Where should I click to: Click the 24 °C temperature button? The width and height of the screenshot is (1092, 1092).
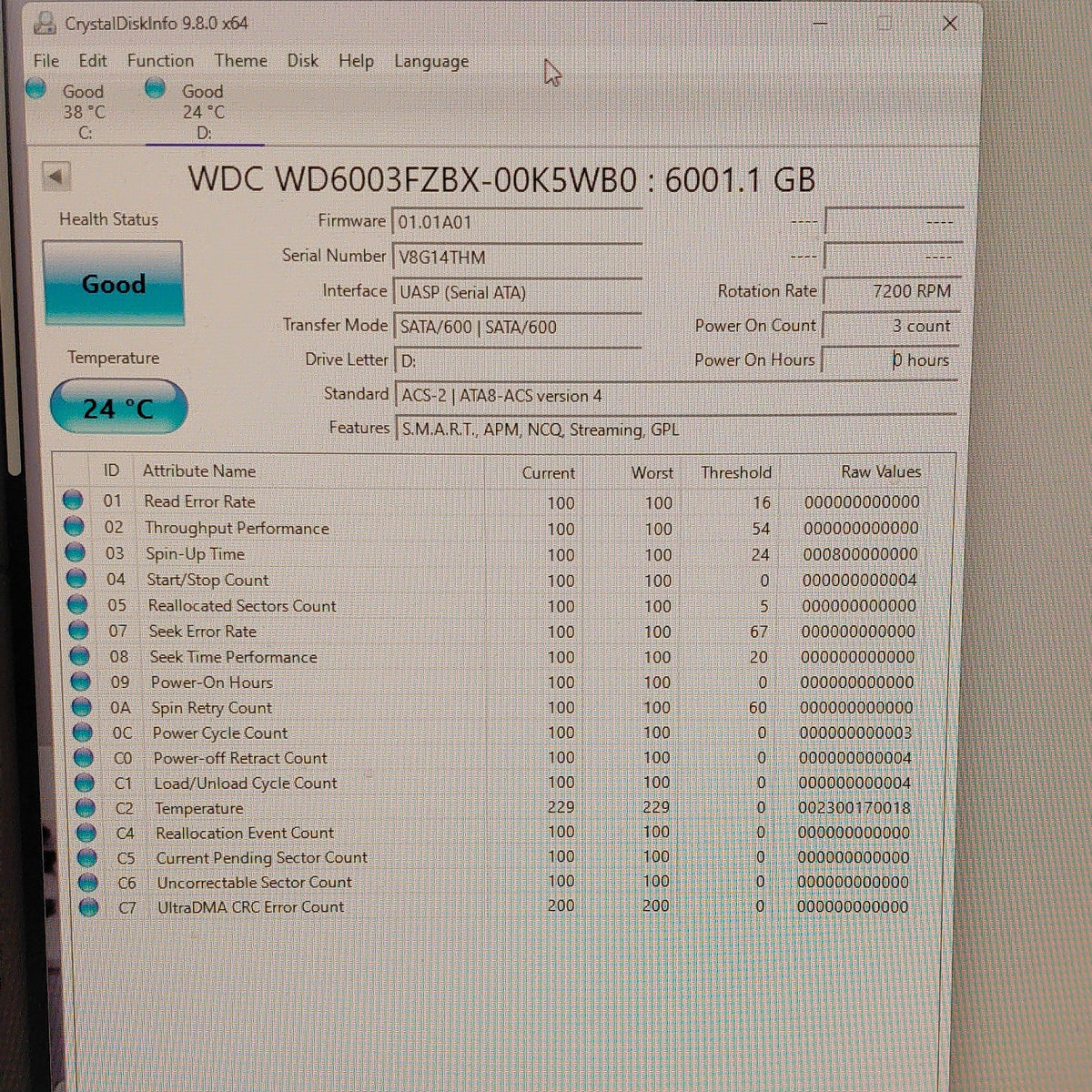pyautogui.click(x=118, y=408)
